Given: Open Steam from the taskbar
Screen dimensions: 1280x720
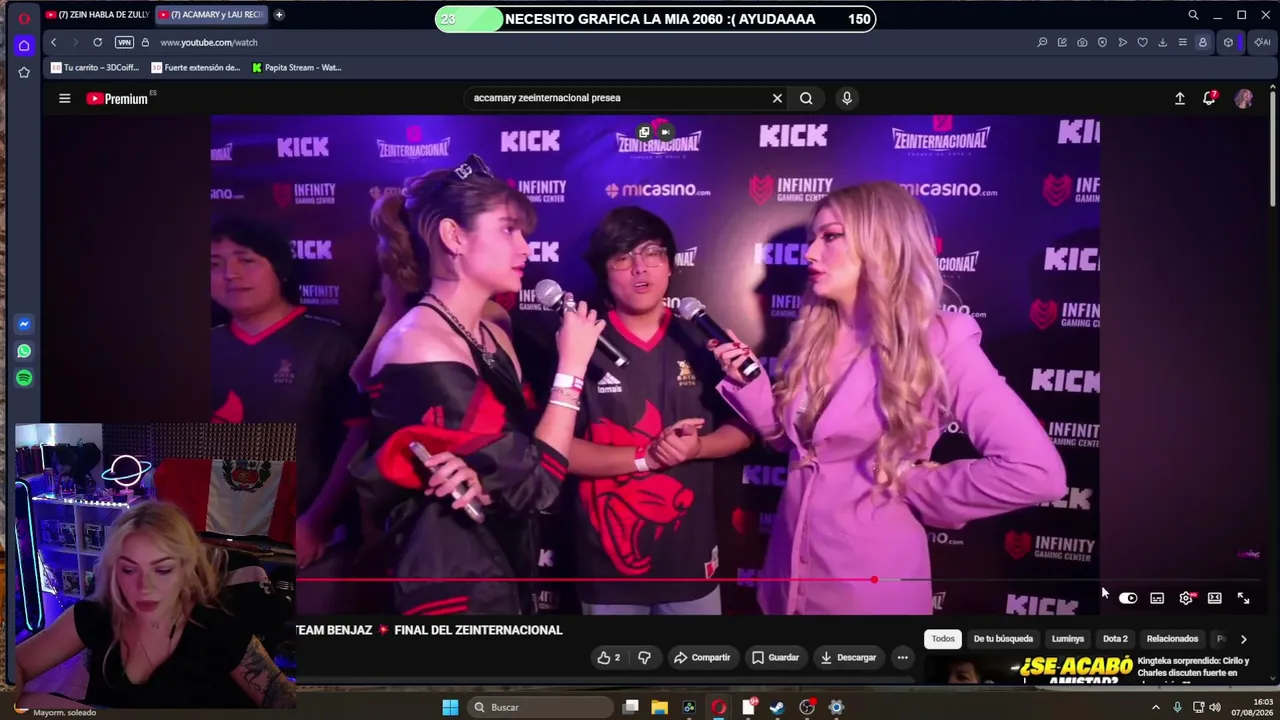Looking at the screenshot, I should [x=777, y=708].
